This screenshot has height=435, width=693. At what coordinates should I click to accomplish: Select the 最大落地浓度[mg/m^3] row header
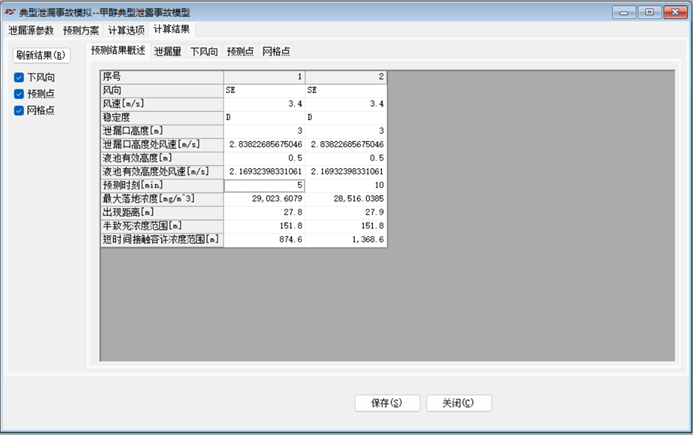point(162,199)
